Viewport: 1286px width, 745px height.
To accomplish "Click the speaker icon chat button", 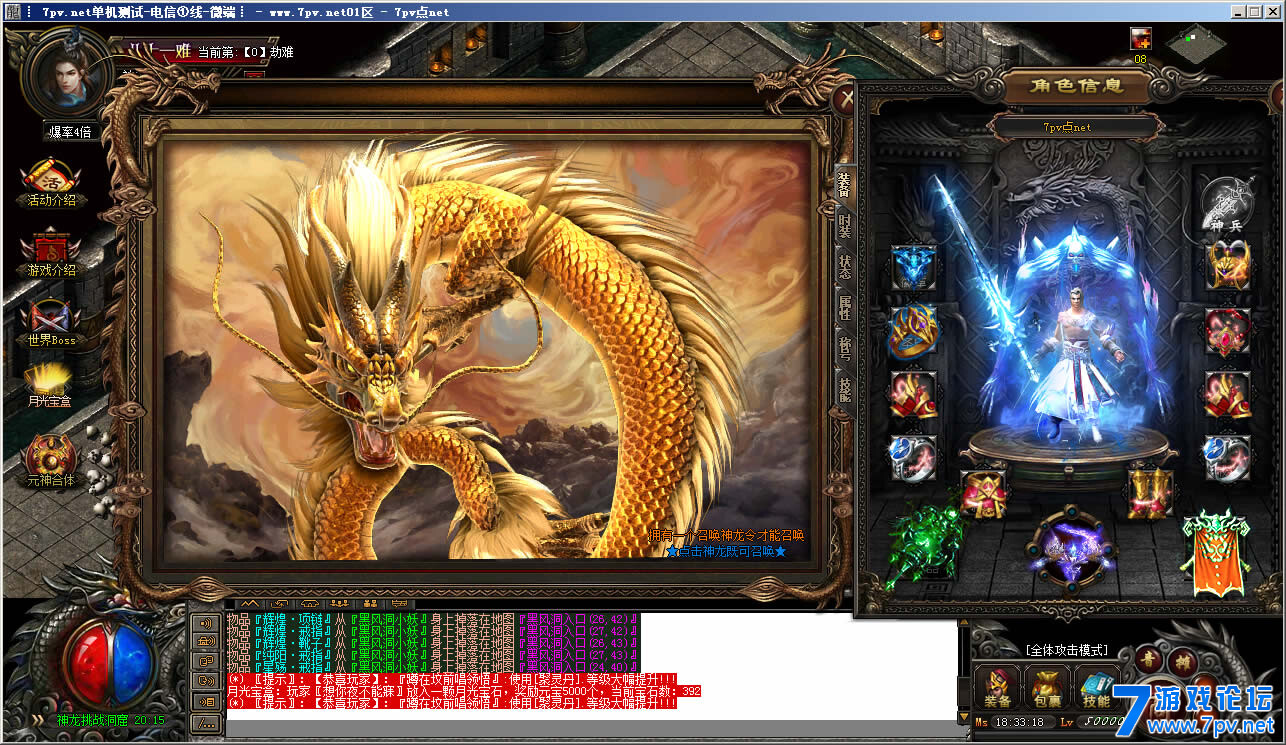I will click(x=205, y=623).
